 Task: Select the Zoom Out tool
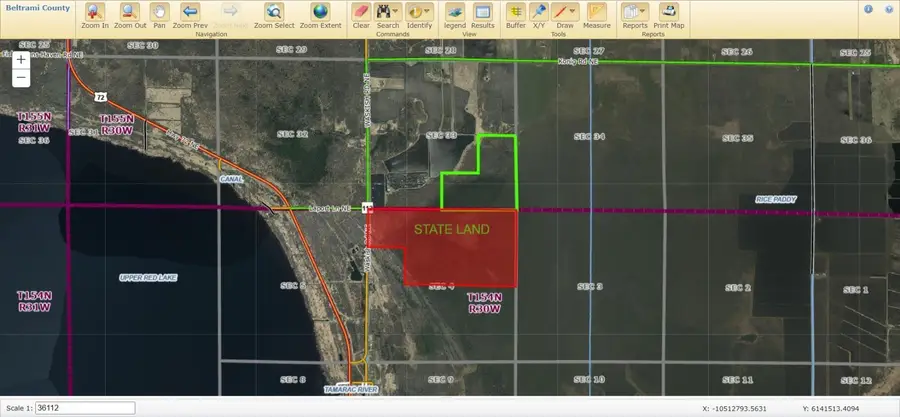tap(130, 14)
